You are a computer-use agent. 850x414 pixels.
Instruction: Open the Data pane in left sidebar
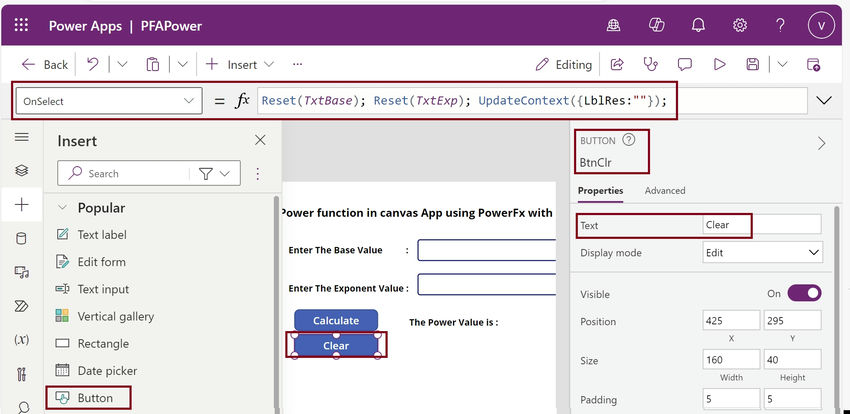pyautogui.click(x=22, y=238)
